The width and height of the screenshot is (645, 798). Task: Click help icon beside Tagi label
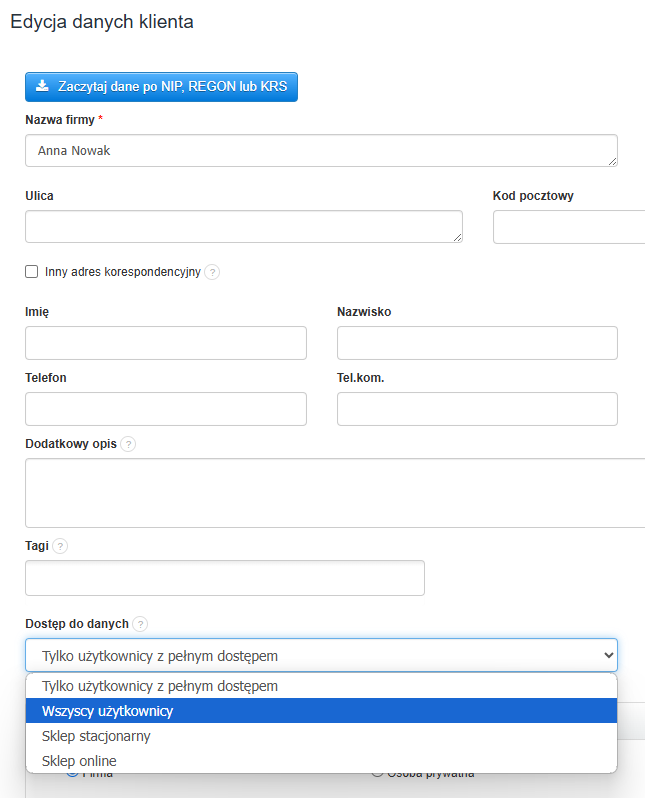(x=61, y=546)
